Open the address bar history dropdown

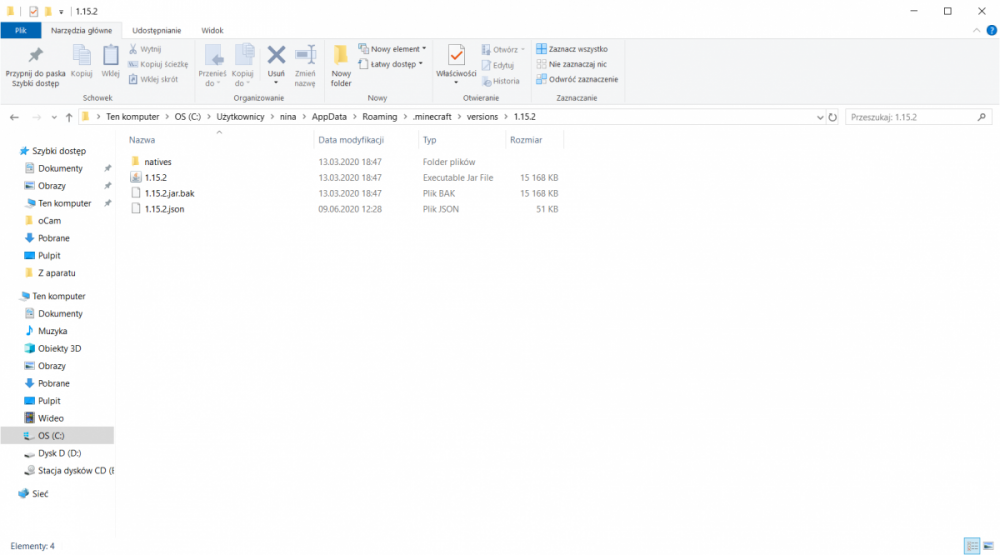[x=820, y=117]
